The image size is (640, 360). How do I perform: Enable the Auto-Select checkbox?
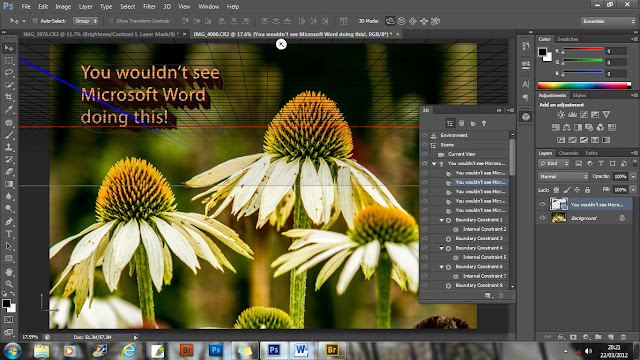click(x=35, y=21)
